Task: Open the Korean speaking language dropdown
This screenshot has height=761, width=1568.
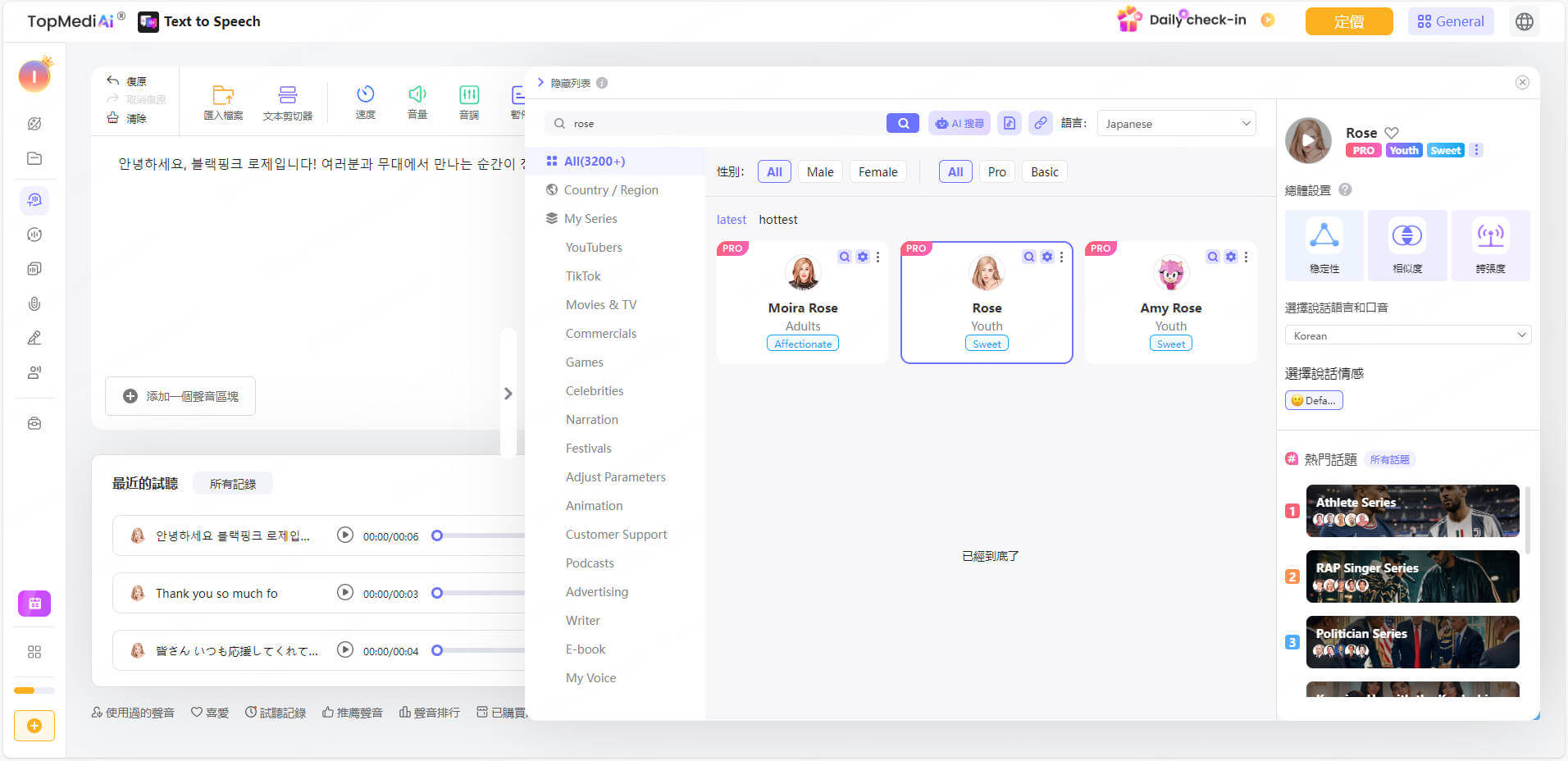Action: pos(1407,335)
